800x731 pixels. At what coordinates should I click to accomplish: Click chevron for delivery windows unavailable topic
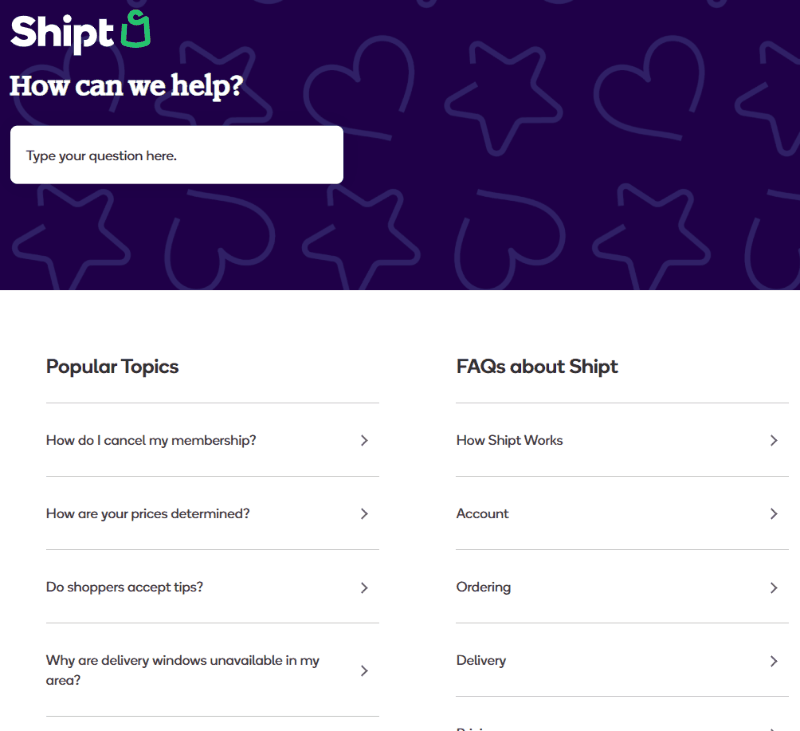click(365, 670)
